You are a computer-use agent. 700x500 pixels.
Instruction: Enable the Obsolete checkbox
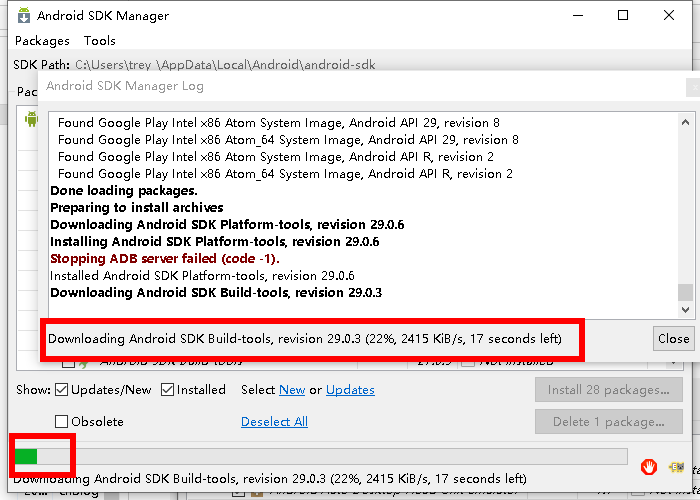click(62, 421)
